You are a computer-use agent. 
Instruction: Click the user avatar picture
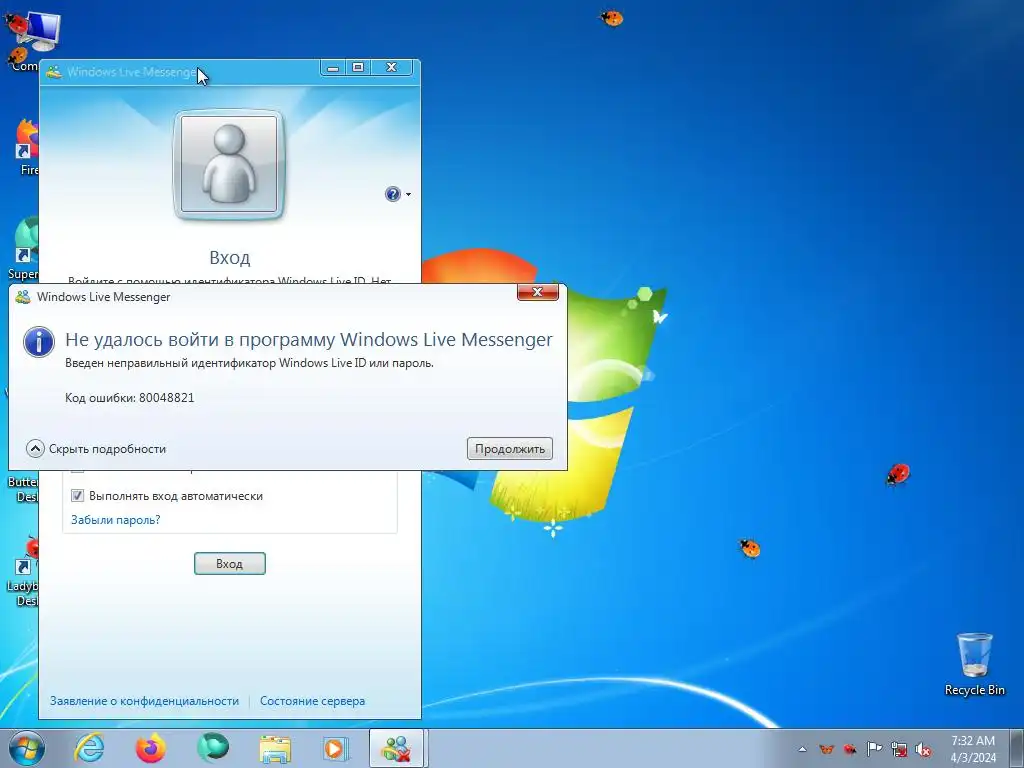[x=229, y=165]
